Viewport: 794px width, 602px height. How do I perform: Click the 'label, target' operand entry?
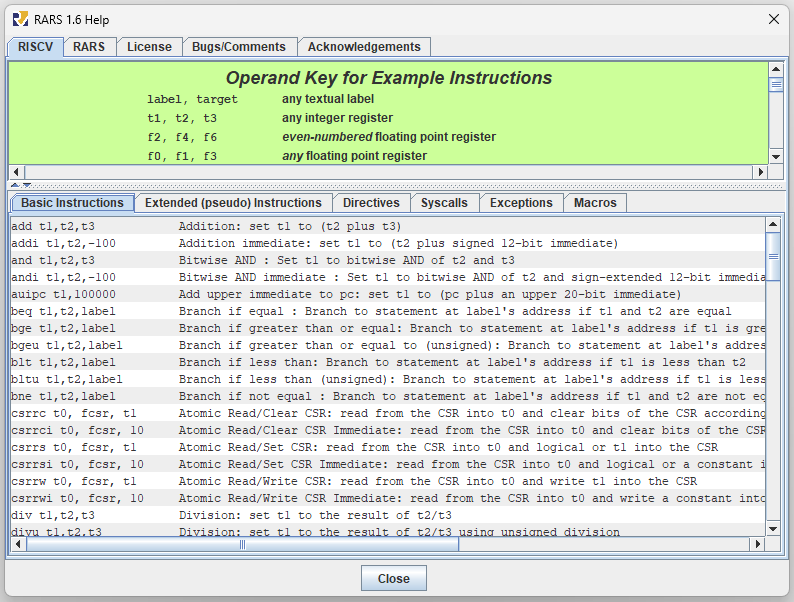(x=192, y=99)
